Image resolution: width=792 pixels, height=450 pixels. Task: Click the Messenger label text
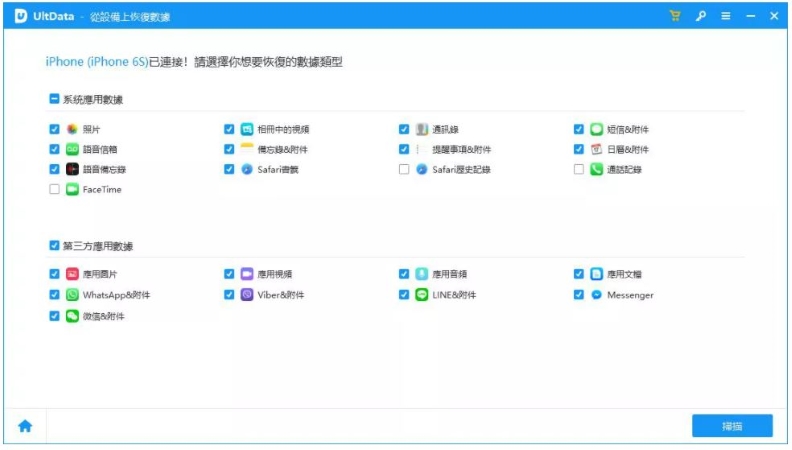(x=630, y=295)
